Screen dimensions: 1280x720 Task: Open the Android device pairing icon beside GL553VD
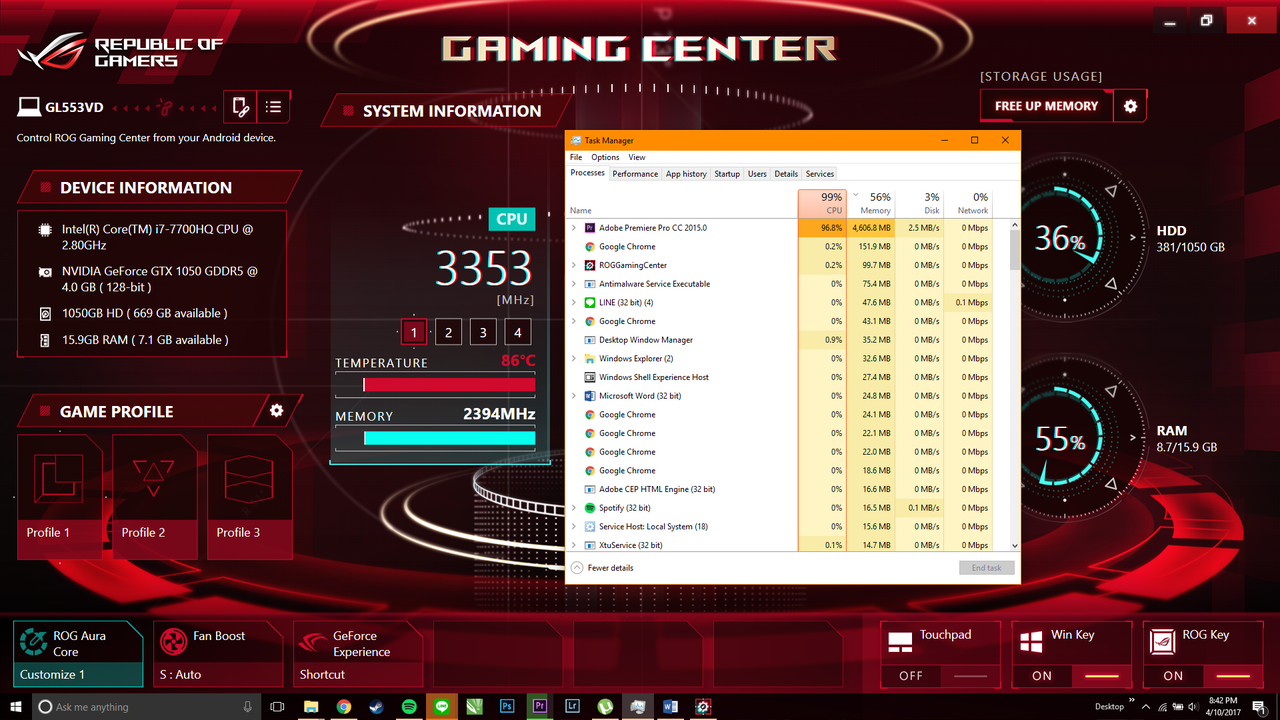coord(239,106)
